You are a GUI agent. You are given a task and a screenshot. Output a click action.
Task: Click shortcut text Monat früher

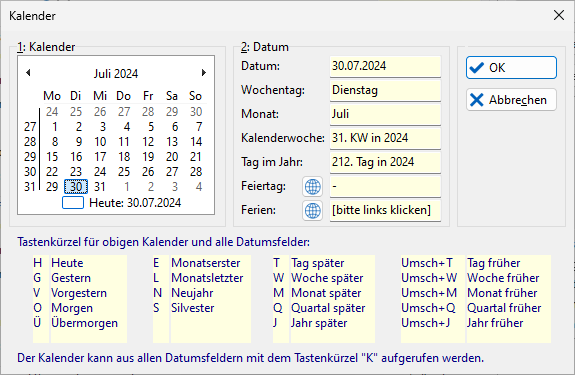pos(502,293)
